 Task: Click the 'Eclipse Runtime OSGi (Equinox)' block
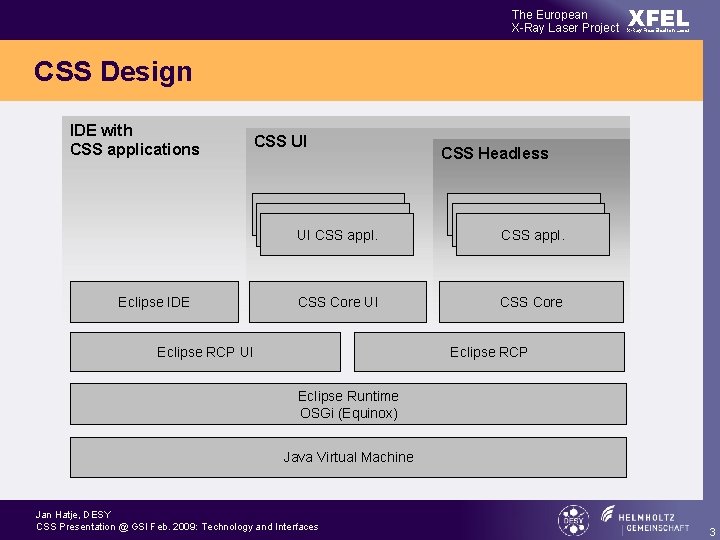coord(348,404)
